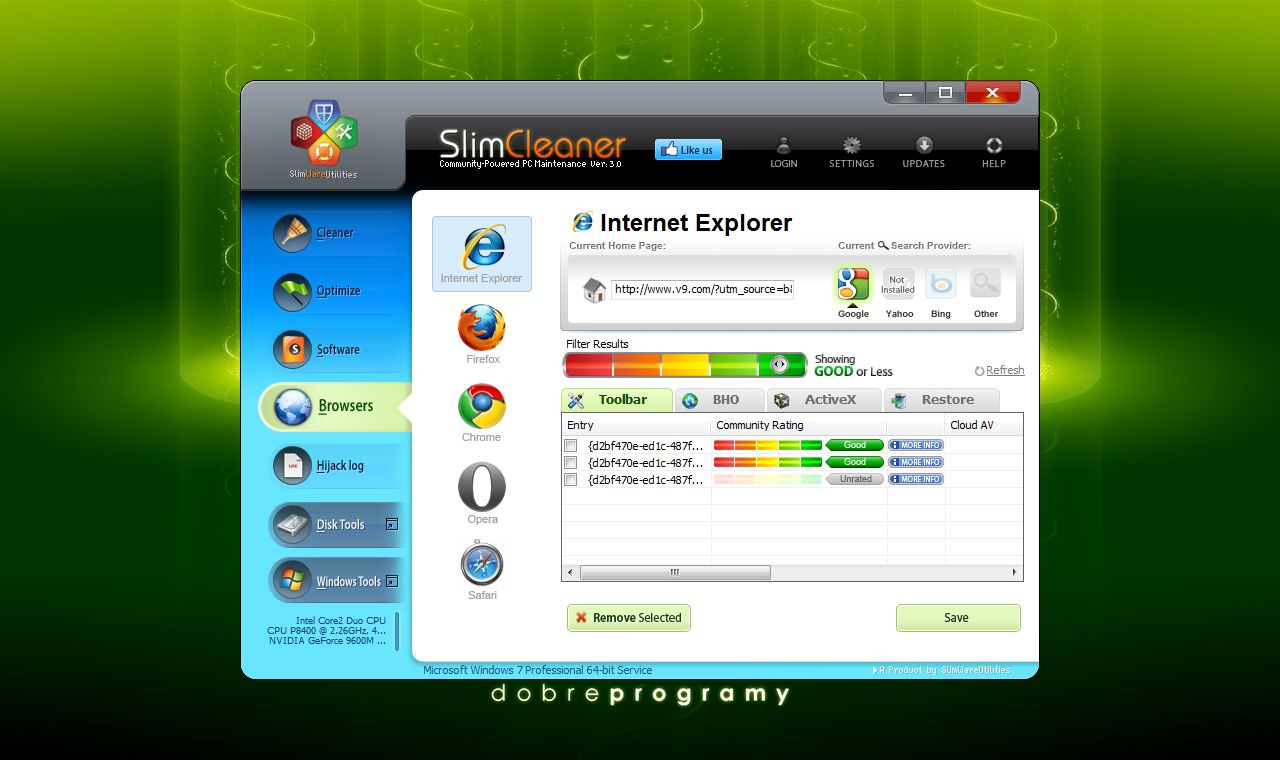The height and width of the screenshot is (760, 1280).
Task: Click MORE INFO for Unrated entry
Action: (916, 479)
